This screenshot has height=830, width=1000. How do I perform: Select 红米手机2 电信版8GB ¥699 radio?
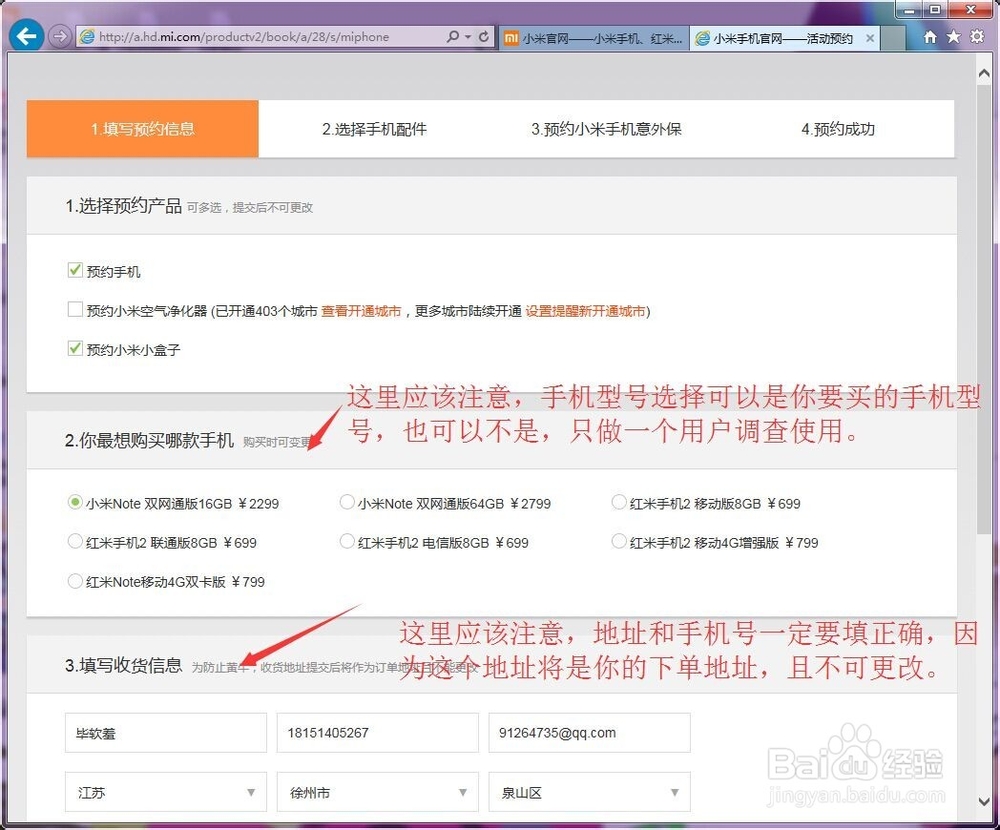(x=347, y=542)
